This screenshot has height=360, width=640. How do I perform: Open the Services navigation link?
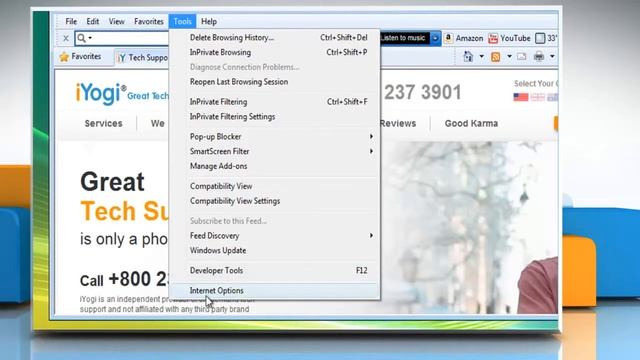[103, 123]
